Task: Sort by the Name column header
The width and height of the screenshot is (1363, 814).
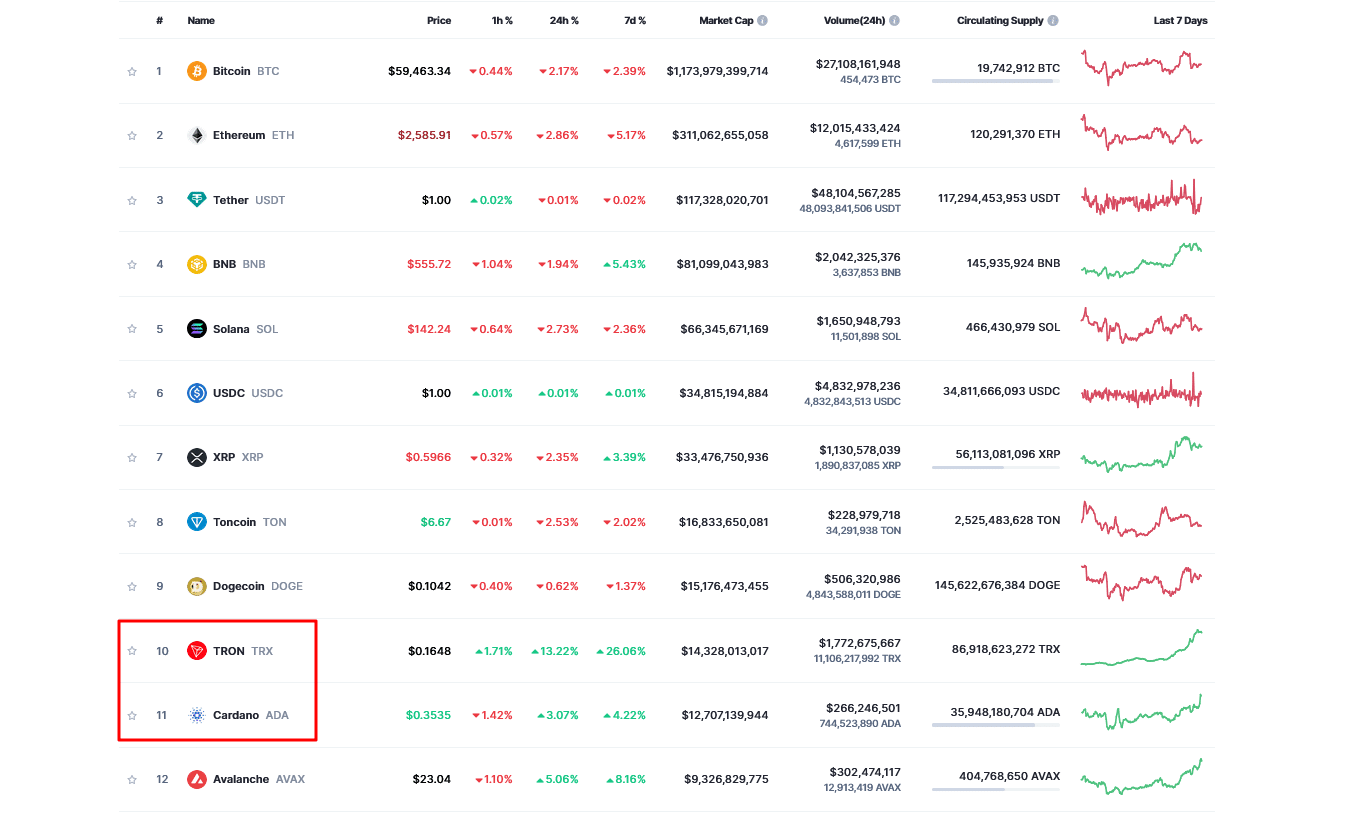Action: (x=201, y=21)
